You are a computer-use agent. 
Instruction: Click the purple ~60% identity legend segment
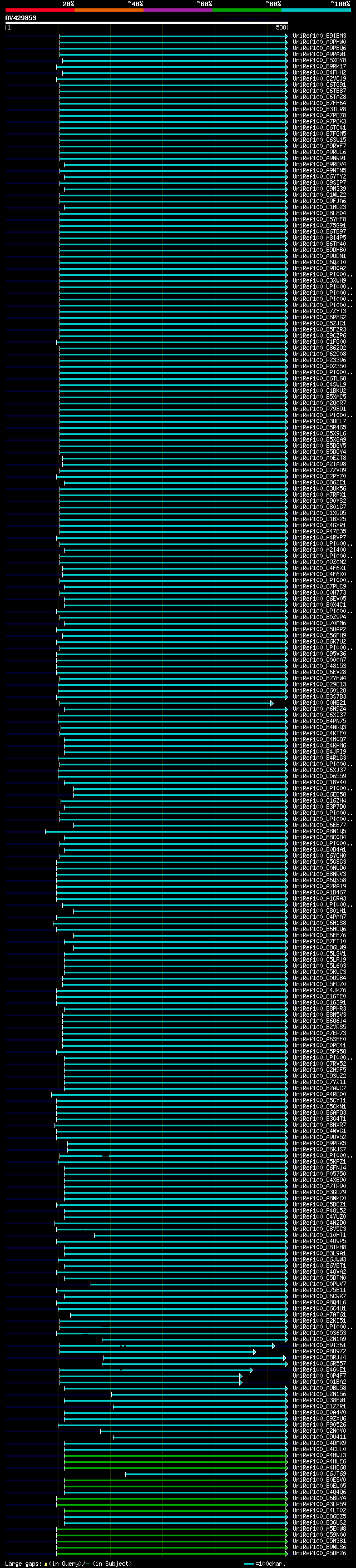pyautogui.click(x=177, y=10)
